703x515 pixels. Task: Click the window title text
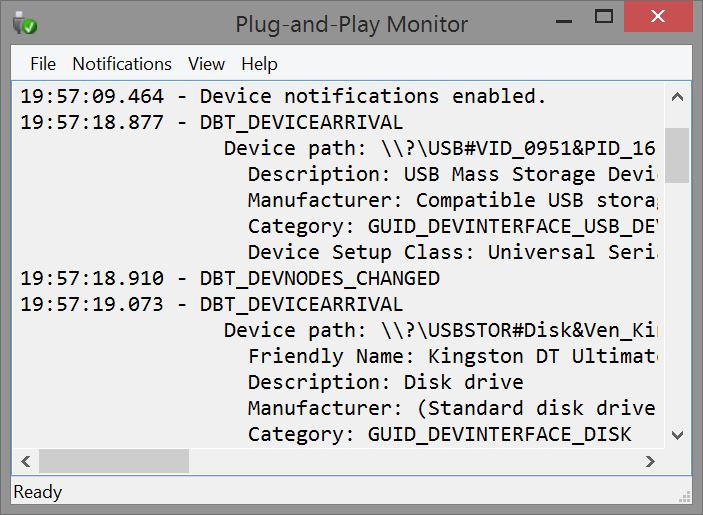[352, 24]
